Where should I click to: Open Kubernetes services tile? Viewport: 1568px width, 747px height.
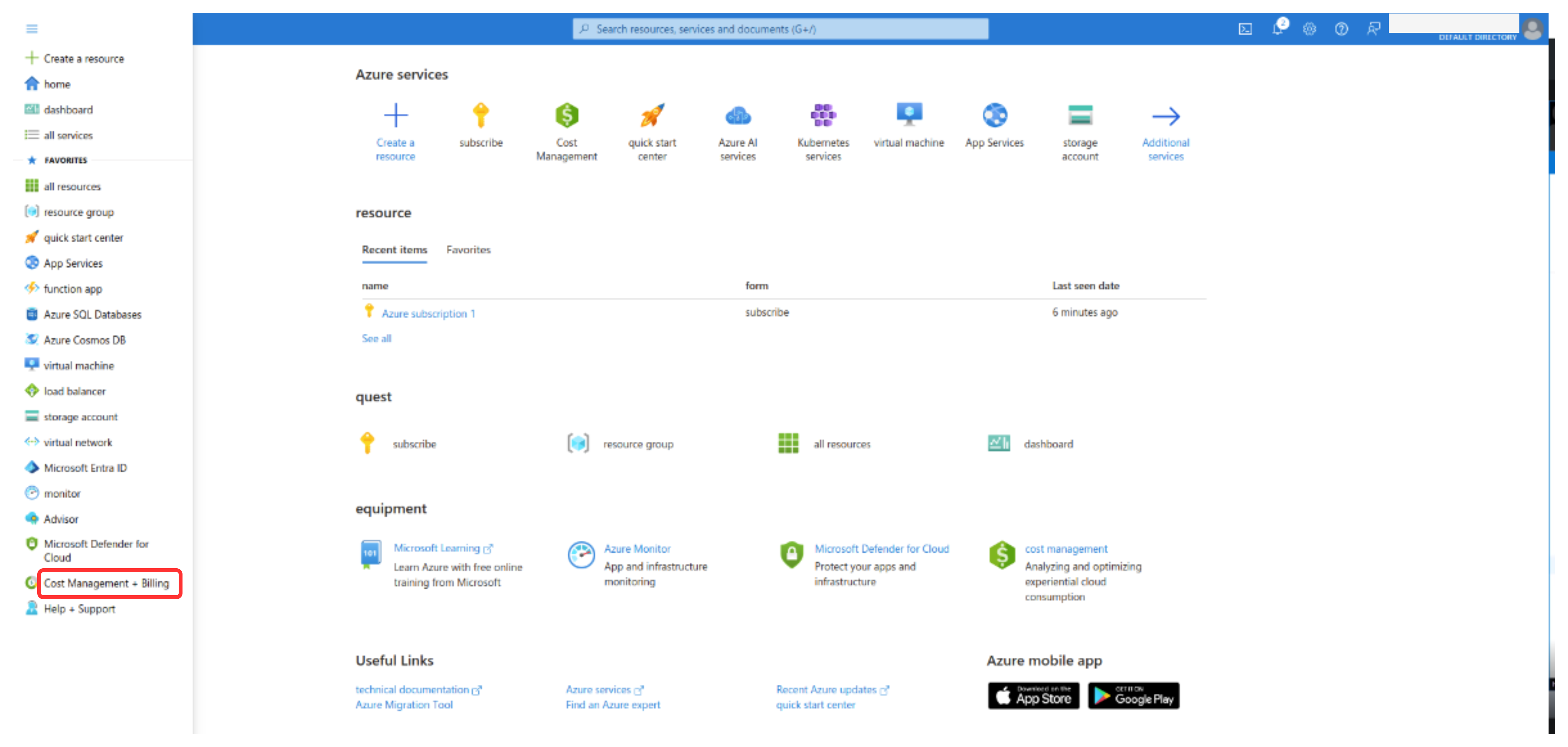823,131
